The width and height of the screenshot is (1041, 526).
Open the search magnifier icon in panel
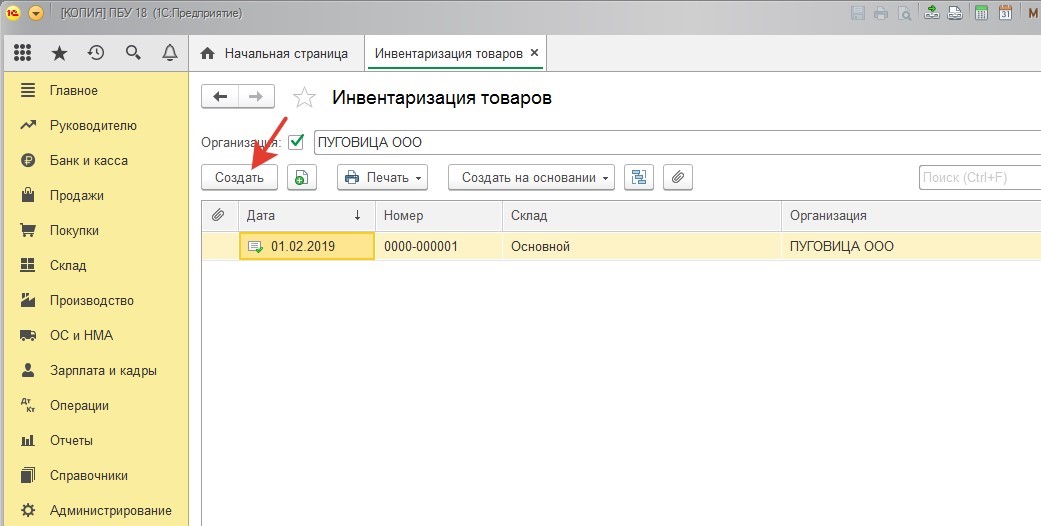[x=133, y=53]
